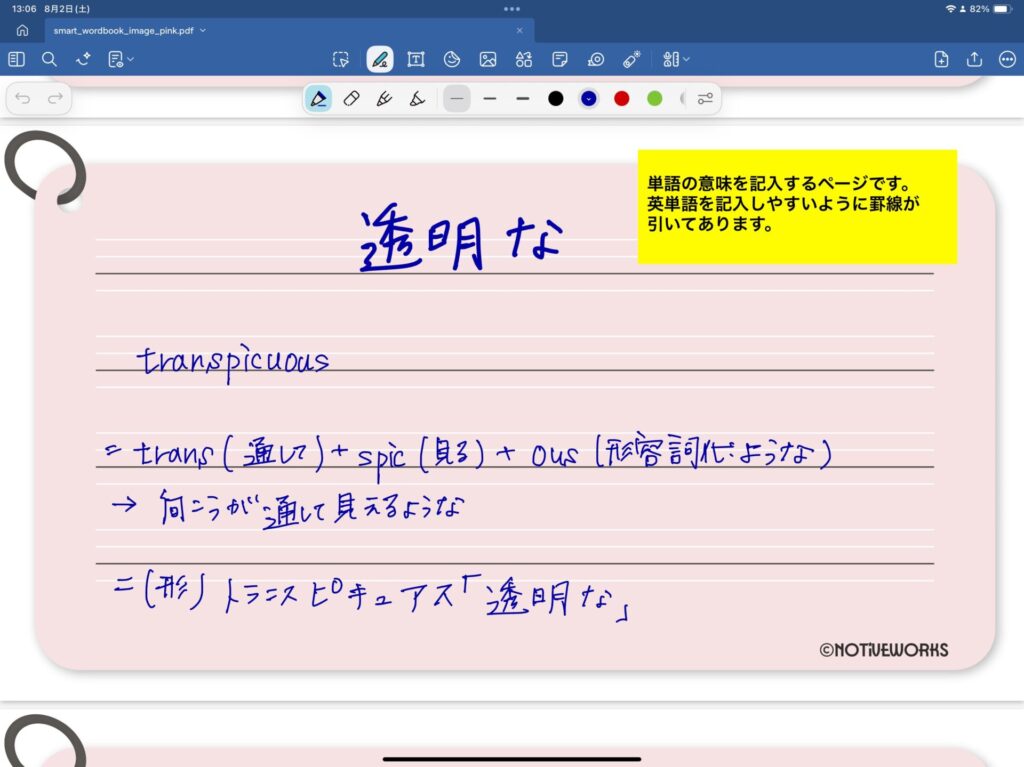Tap the handwritten text トランスピキュアス

tap(338, 595)
